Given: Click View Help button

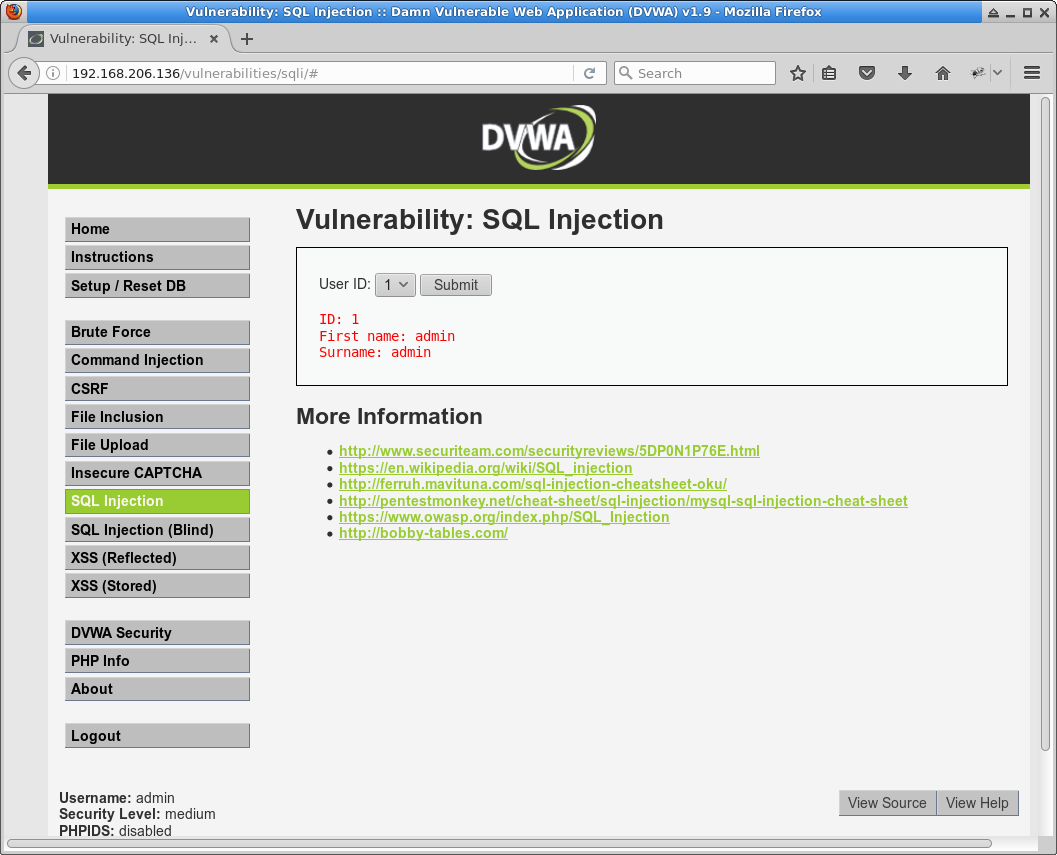Looking at the screenshot, I should 977,803.
